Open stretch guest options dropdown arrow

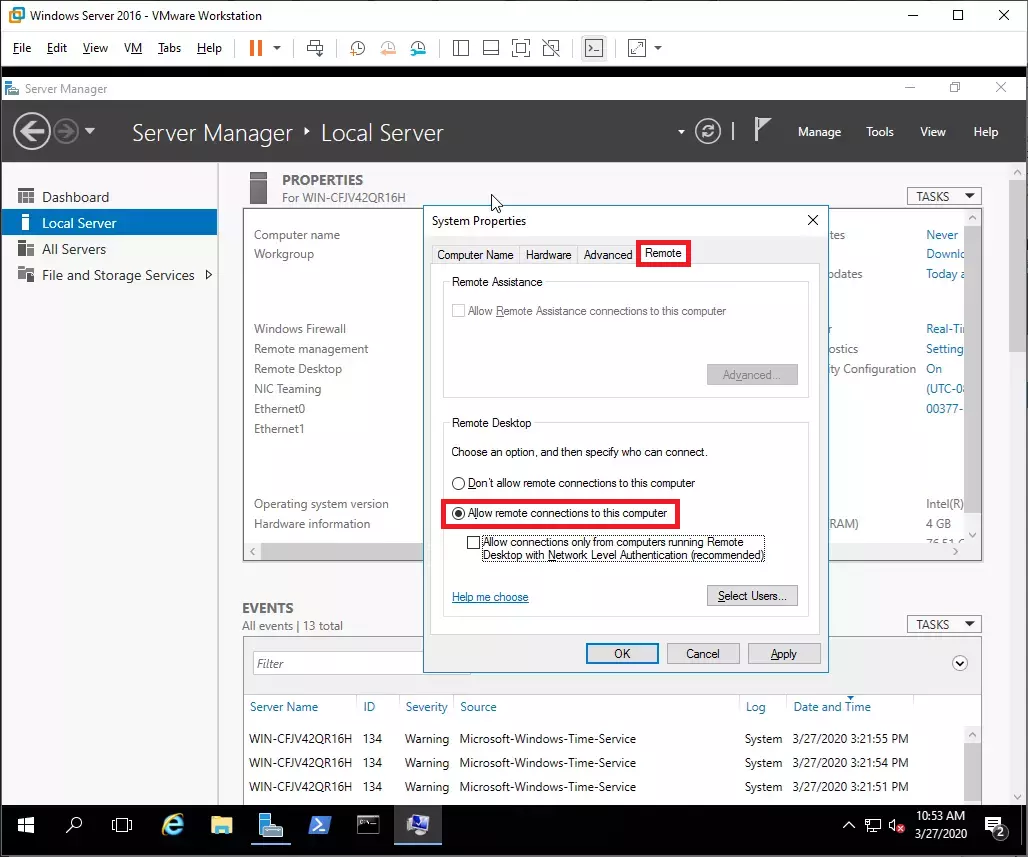tap(658, 48)
